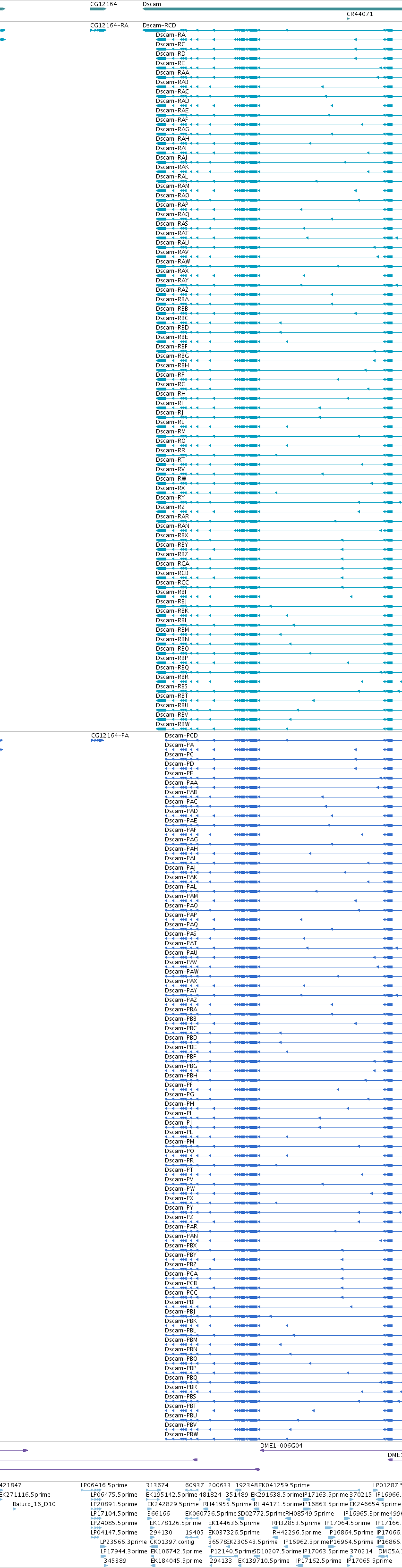Select the Dscam-RR transcript label
Viewport: 402px width, 1568px height.
pyautogui.click(x=171, y=450)
